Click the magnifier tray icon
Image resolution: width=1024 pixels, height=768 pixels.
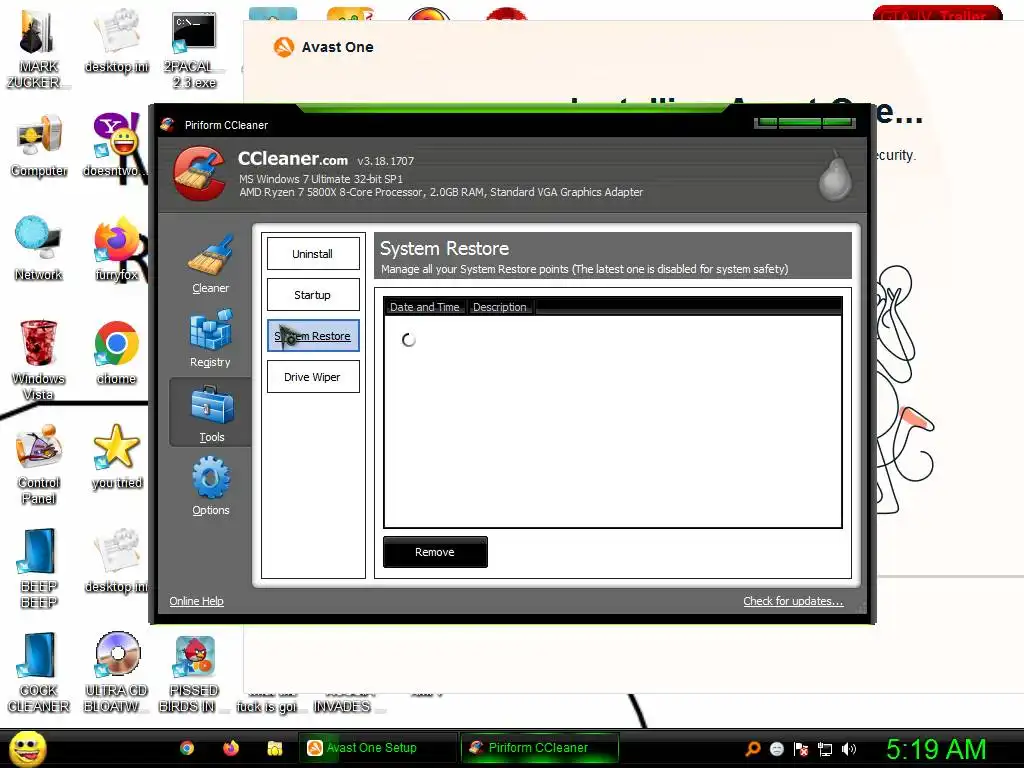tap(753, 749)
